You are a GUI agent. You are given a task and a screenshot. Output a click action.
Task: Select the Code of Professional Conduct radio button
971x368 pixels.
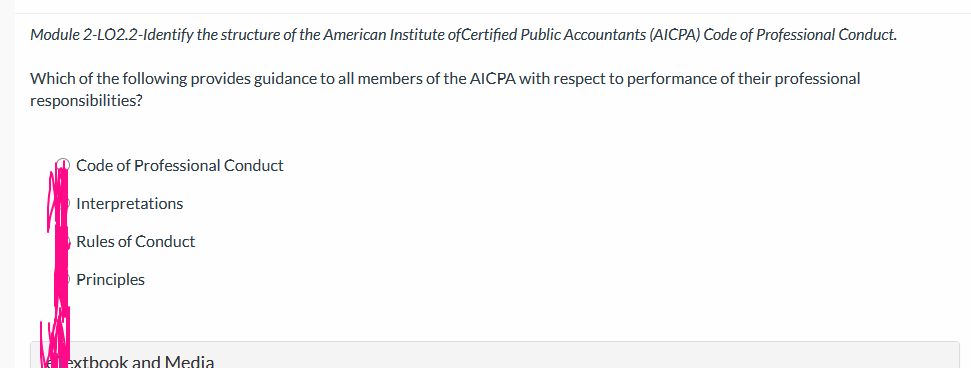[x=62, y=165]
